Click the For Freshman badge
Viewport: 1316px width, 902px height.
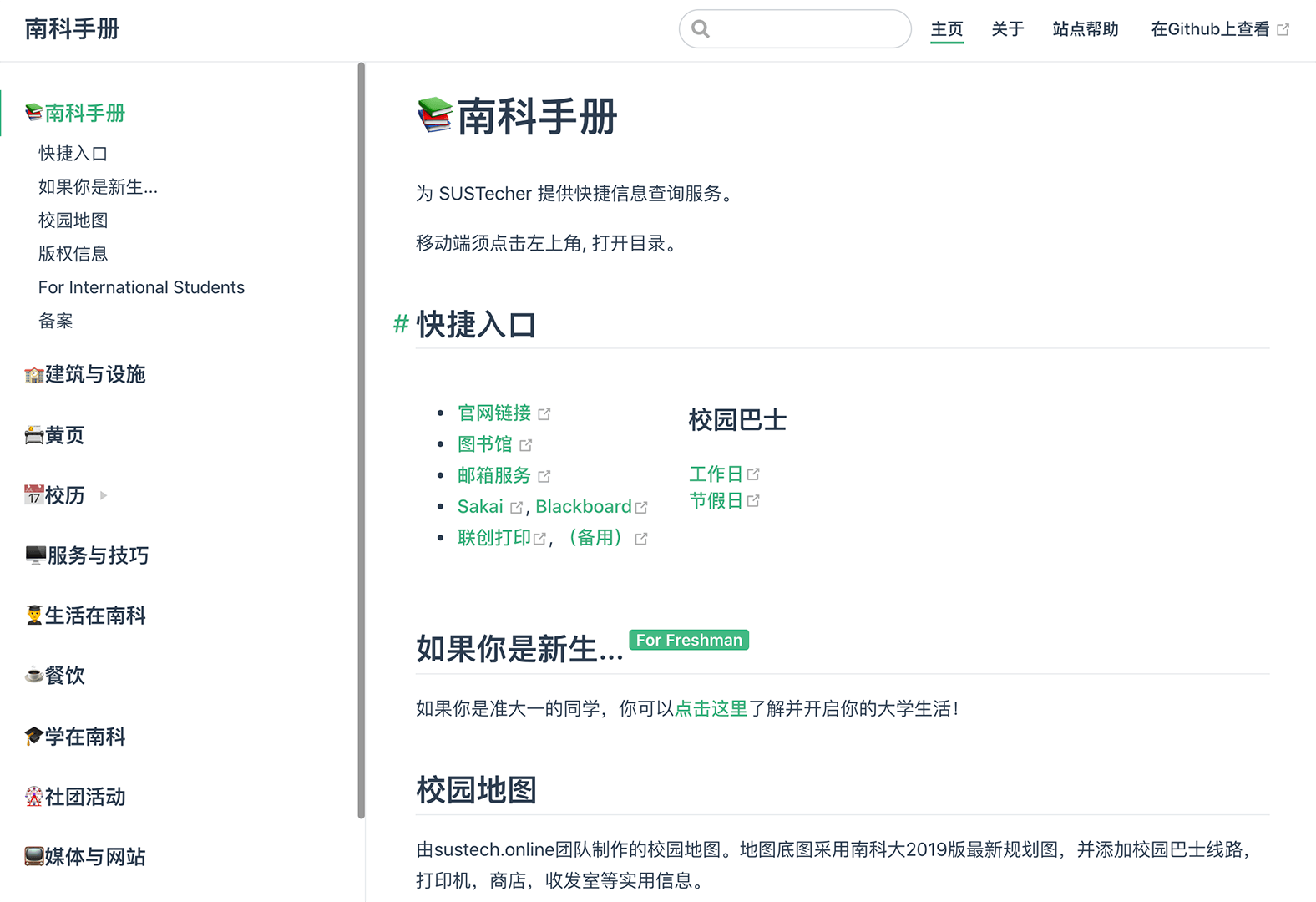[689, 640]
